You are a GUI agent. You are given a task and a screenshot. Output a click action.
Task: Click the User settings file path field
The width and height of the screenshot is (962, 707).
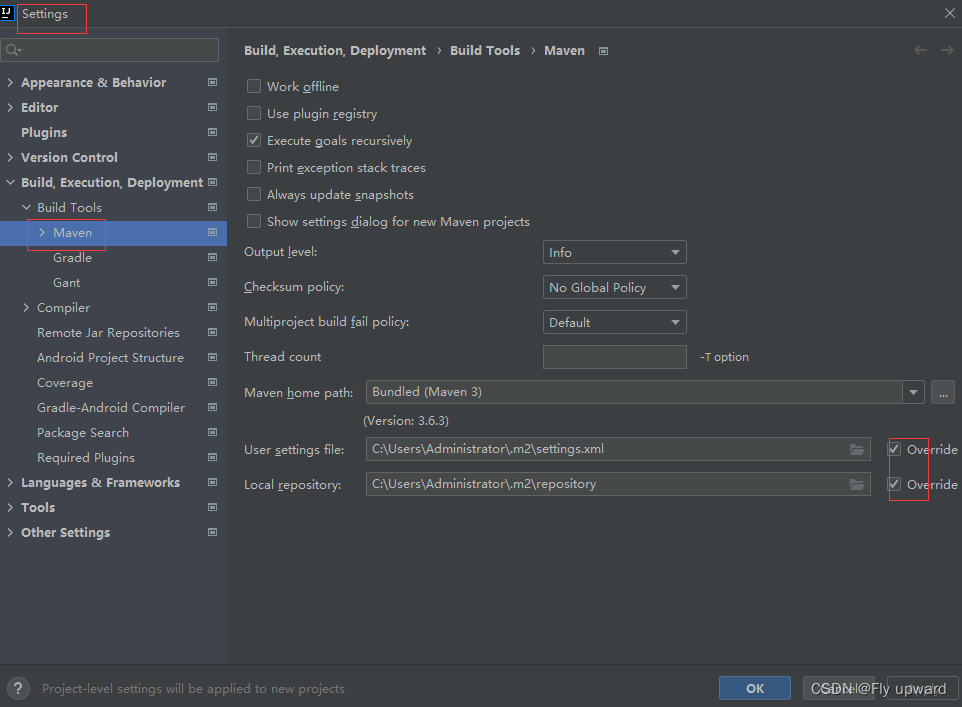pos(618,449)
